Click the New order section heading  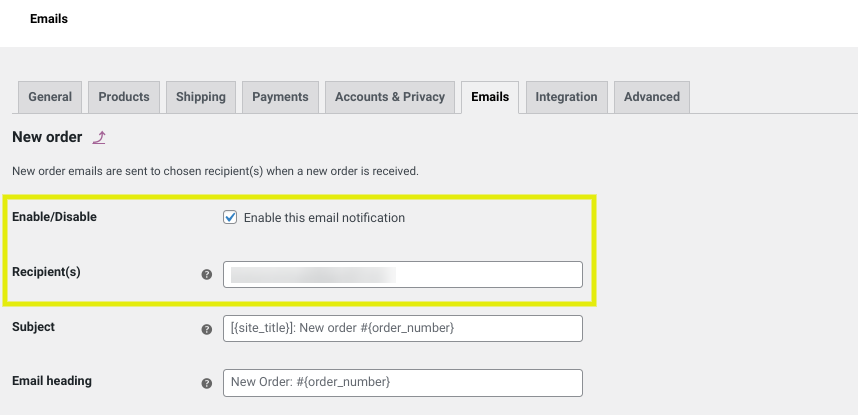tap(47, 137)
